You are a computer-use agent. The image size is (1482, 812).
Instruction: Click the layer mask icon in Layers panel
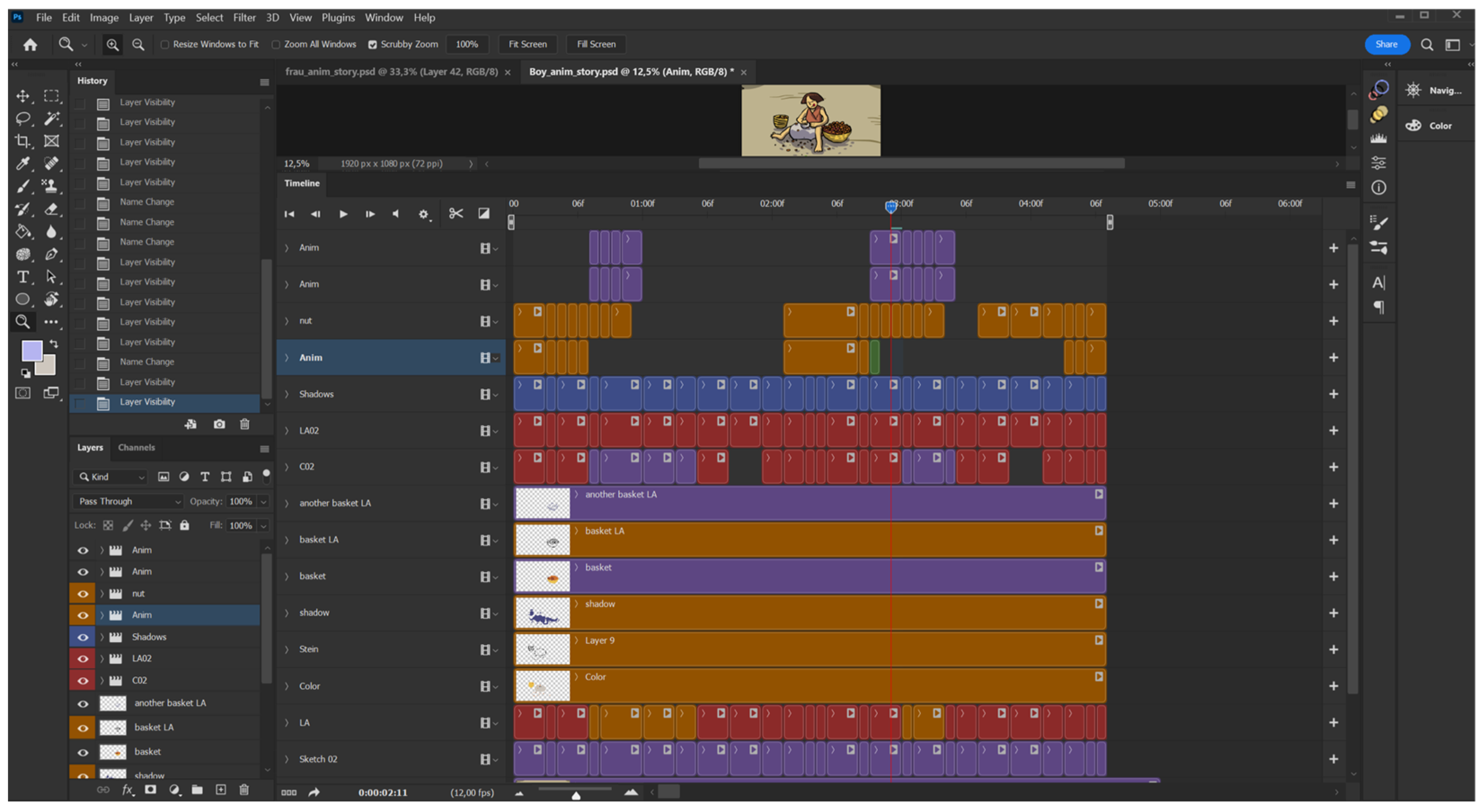pos(151,790)
